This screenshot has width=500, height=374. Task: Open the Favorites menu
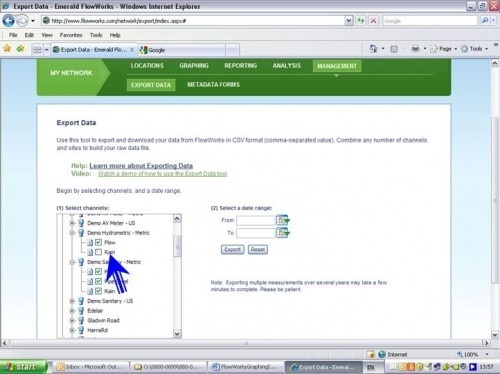pyautogui.click(x=71, y=35)
